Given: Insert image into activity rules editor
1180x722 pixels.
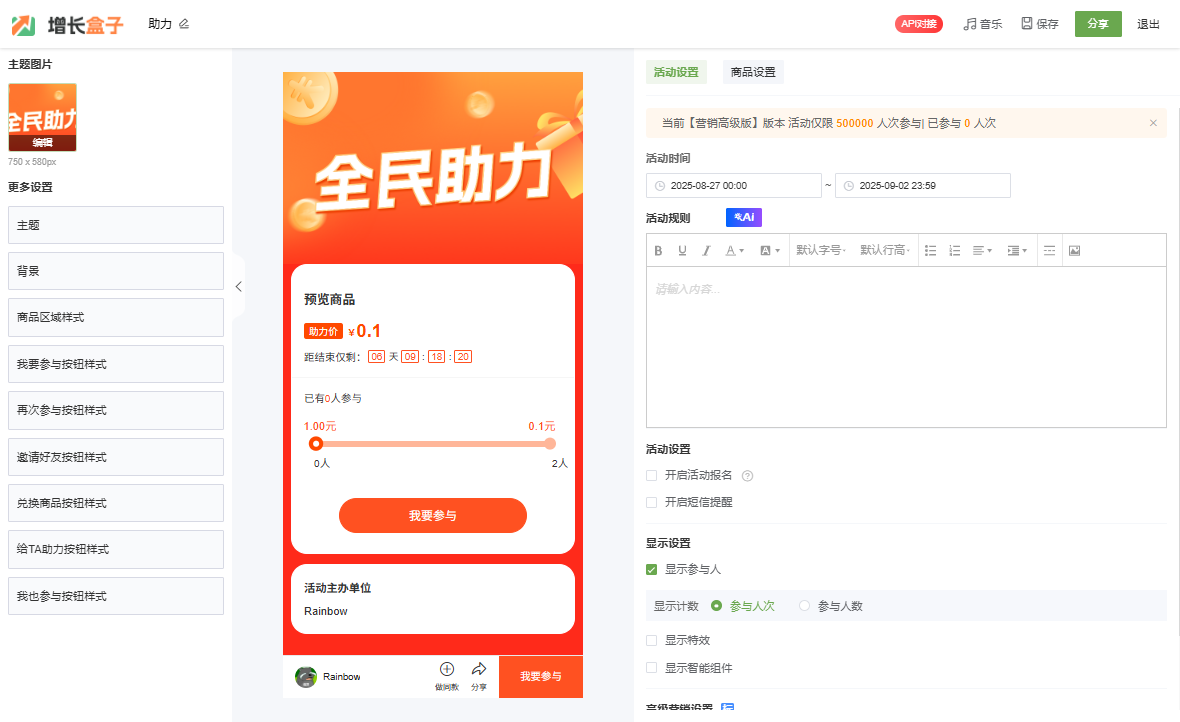Looking at the screenshot, I should pos(1074,251).
